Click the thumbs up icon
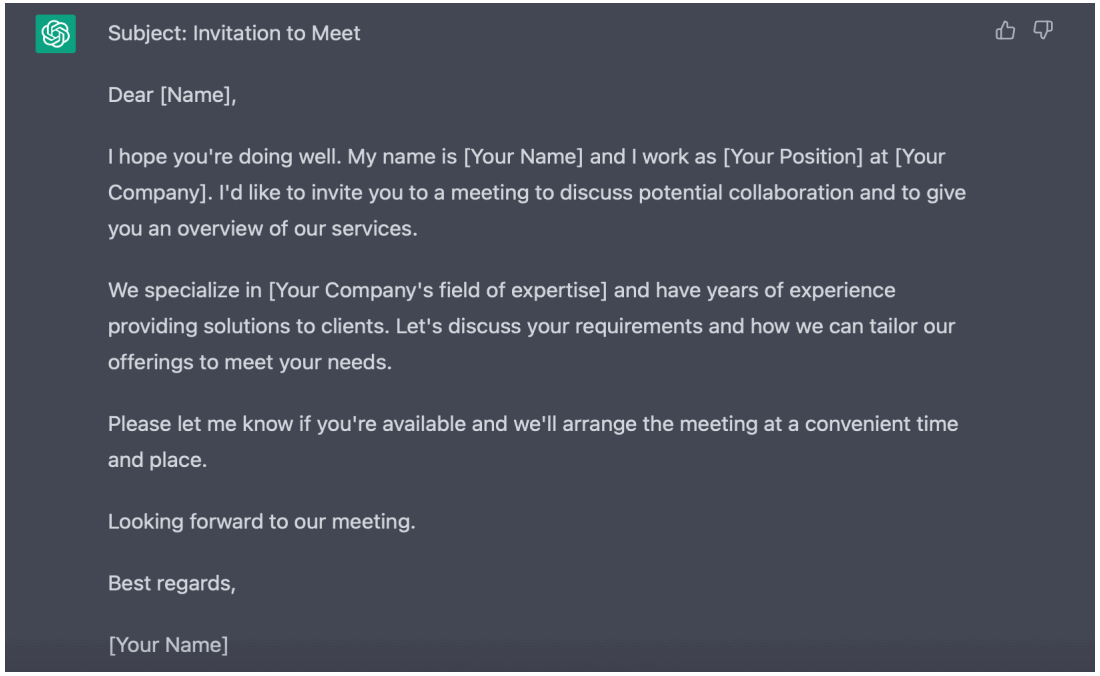 coord(1005,31)
